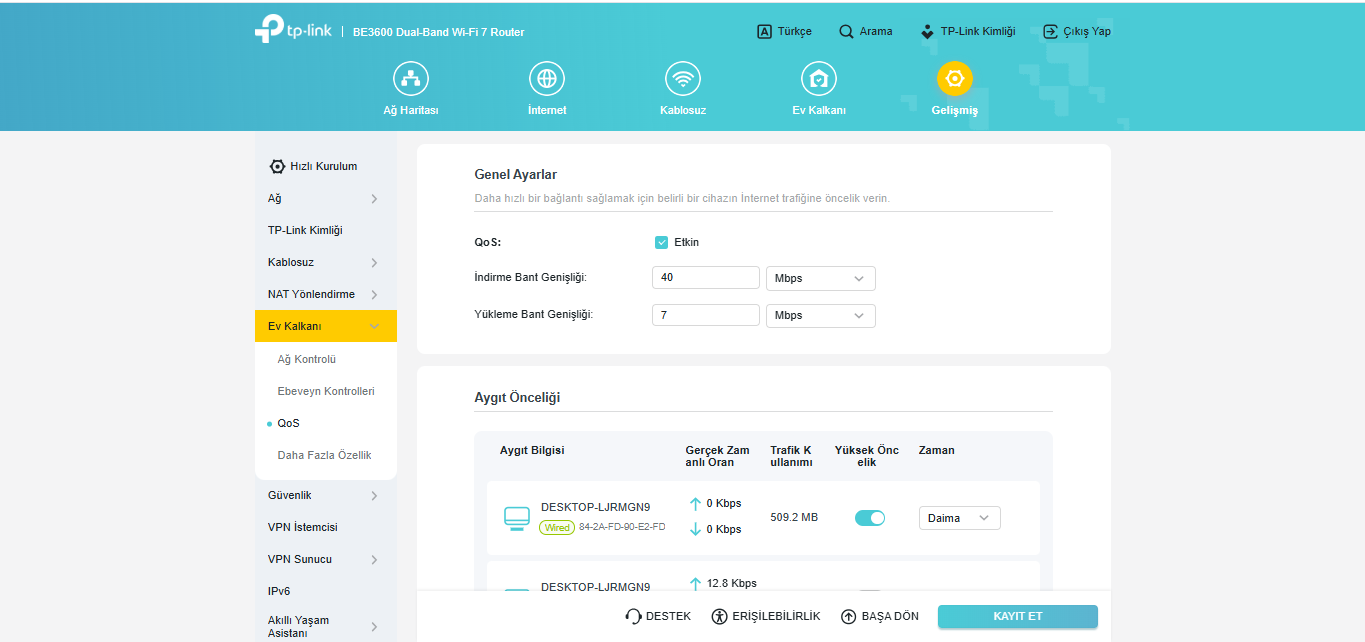Click upload arrow next to 0 Kbps

[695, 503]
